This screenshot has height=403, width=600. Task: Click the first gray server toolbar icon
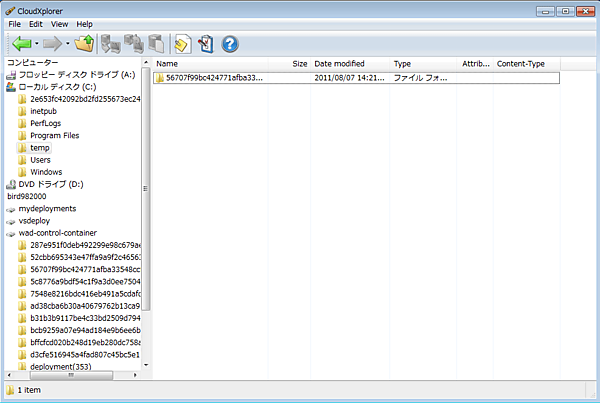(111, 44)
